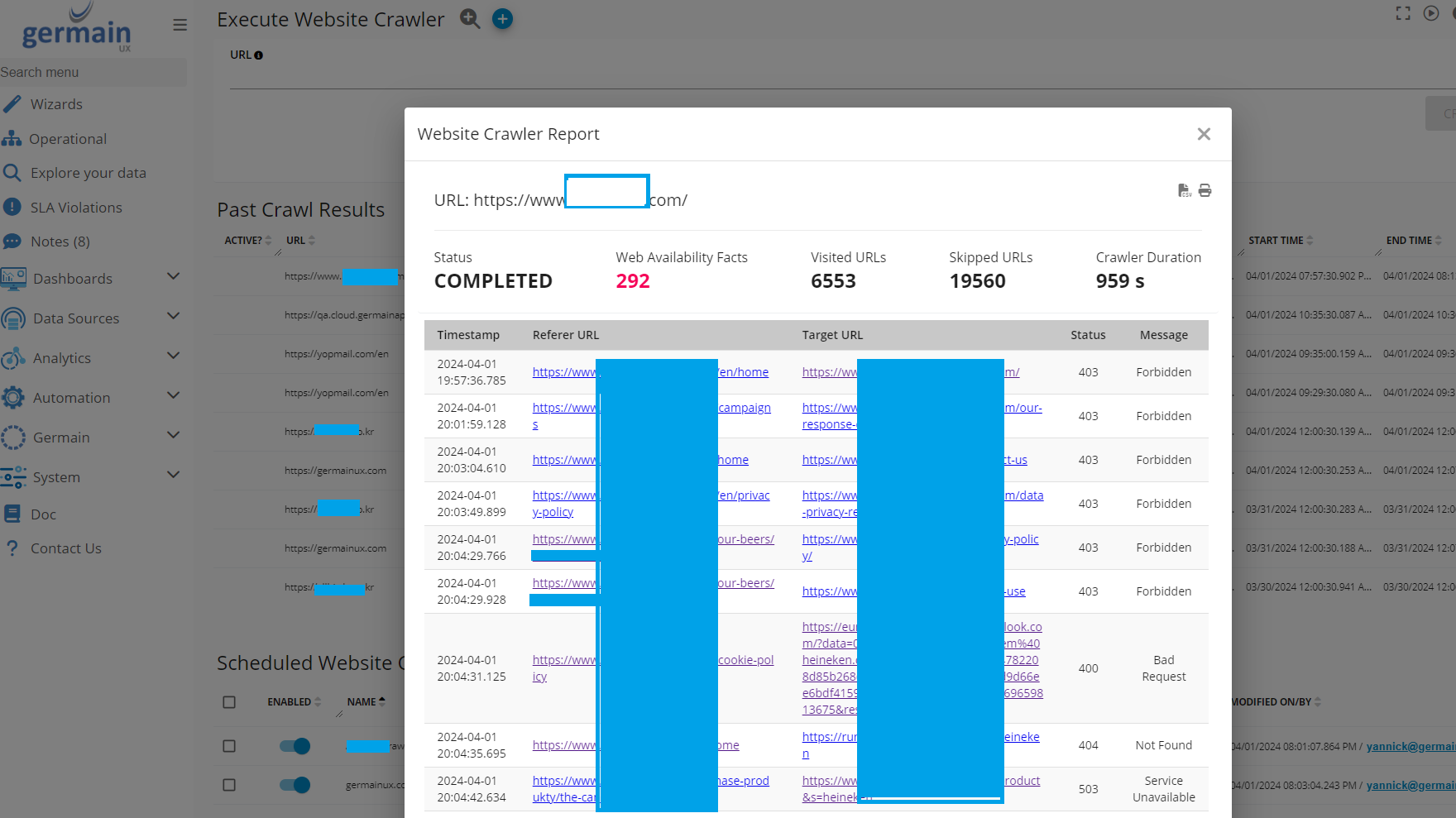This screenshot has height=818, width=1456.
Task: Expand the Dashboards menu
Action: coord(173,277)
